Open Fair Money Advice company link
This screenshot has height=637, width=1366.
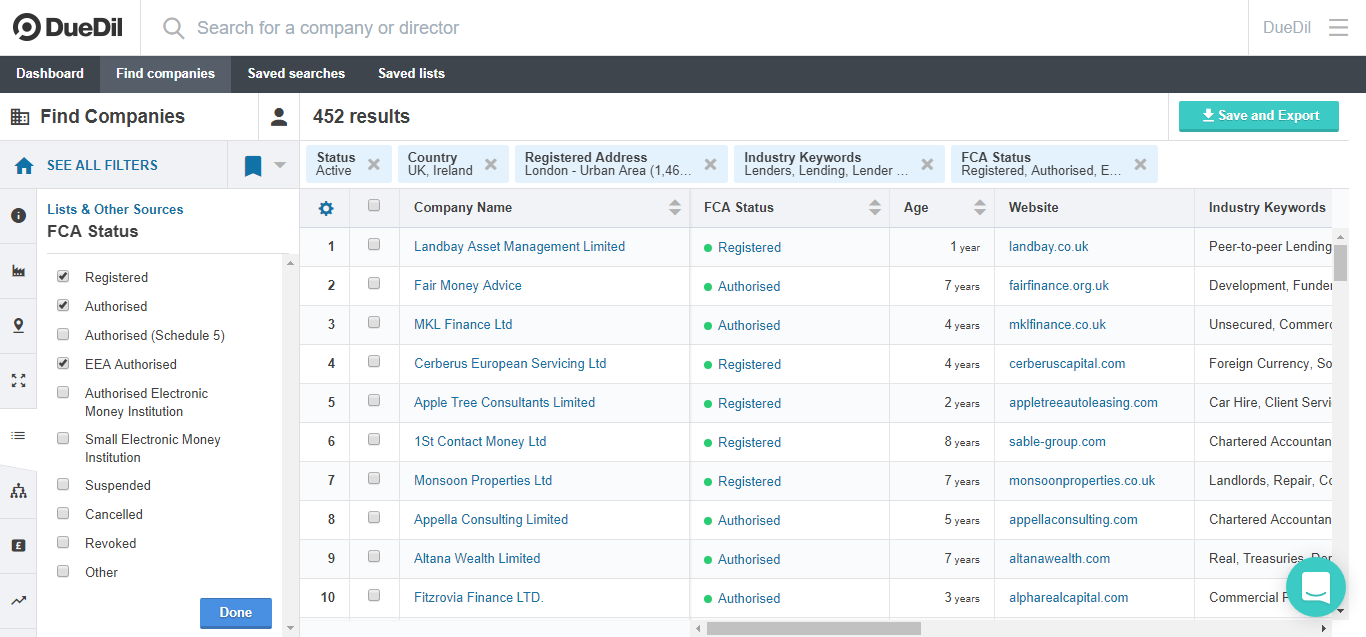468,286
